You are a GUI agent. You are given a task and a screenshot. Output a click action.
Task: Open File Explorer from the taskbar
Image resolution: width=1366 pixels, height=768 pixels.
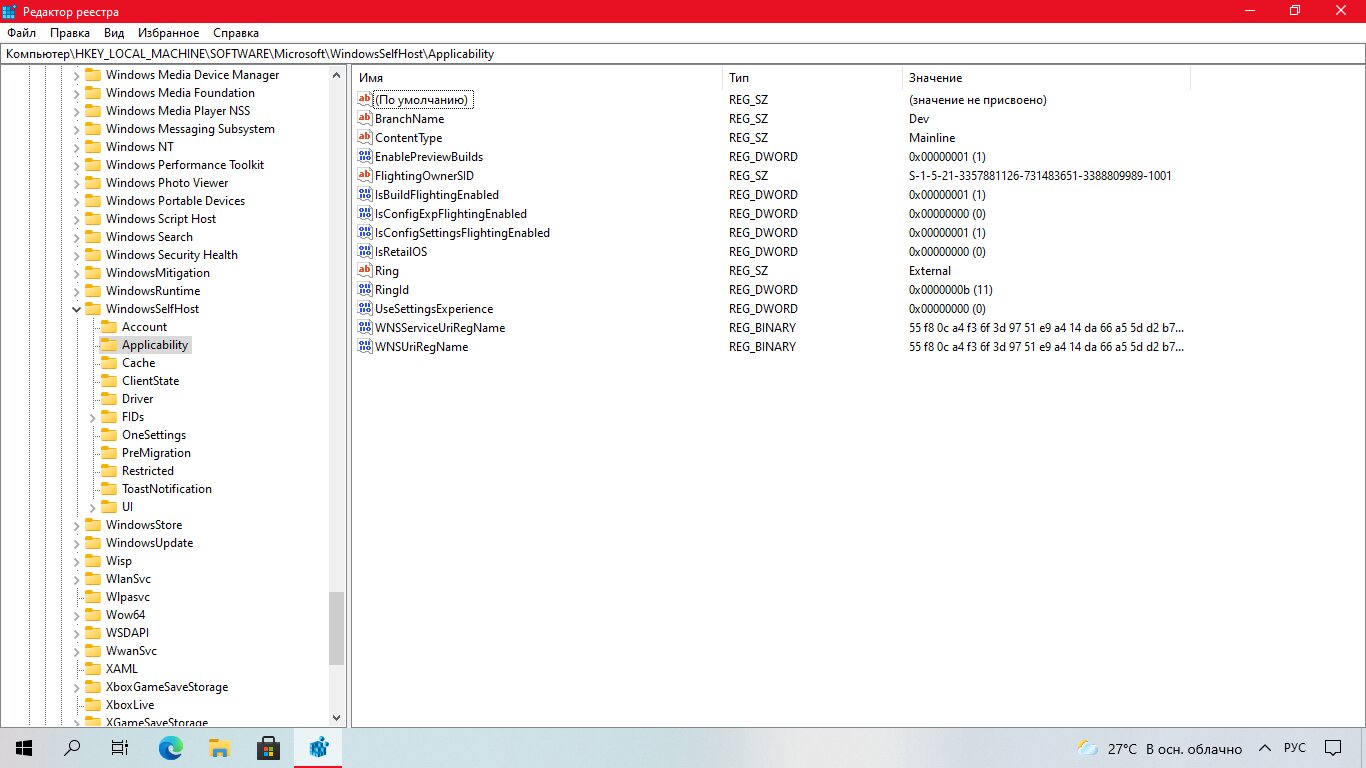coord(220,748)
